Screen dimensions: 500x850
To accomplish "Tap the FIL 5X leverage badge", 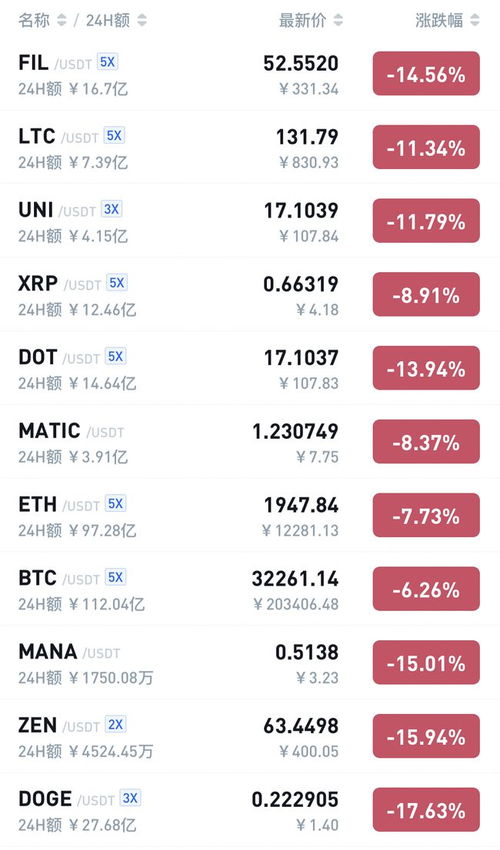I will (107, 62).
